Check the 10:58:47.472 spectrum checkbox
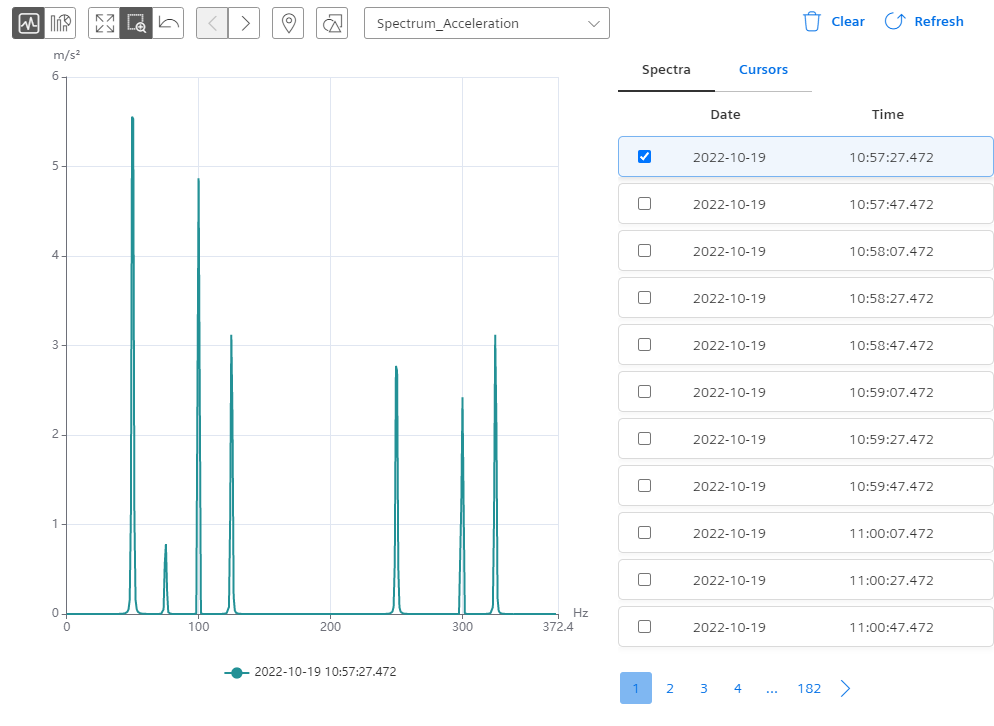 pos(644,344)
